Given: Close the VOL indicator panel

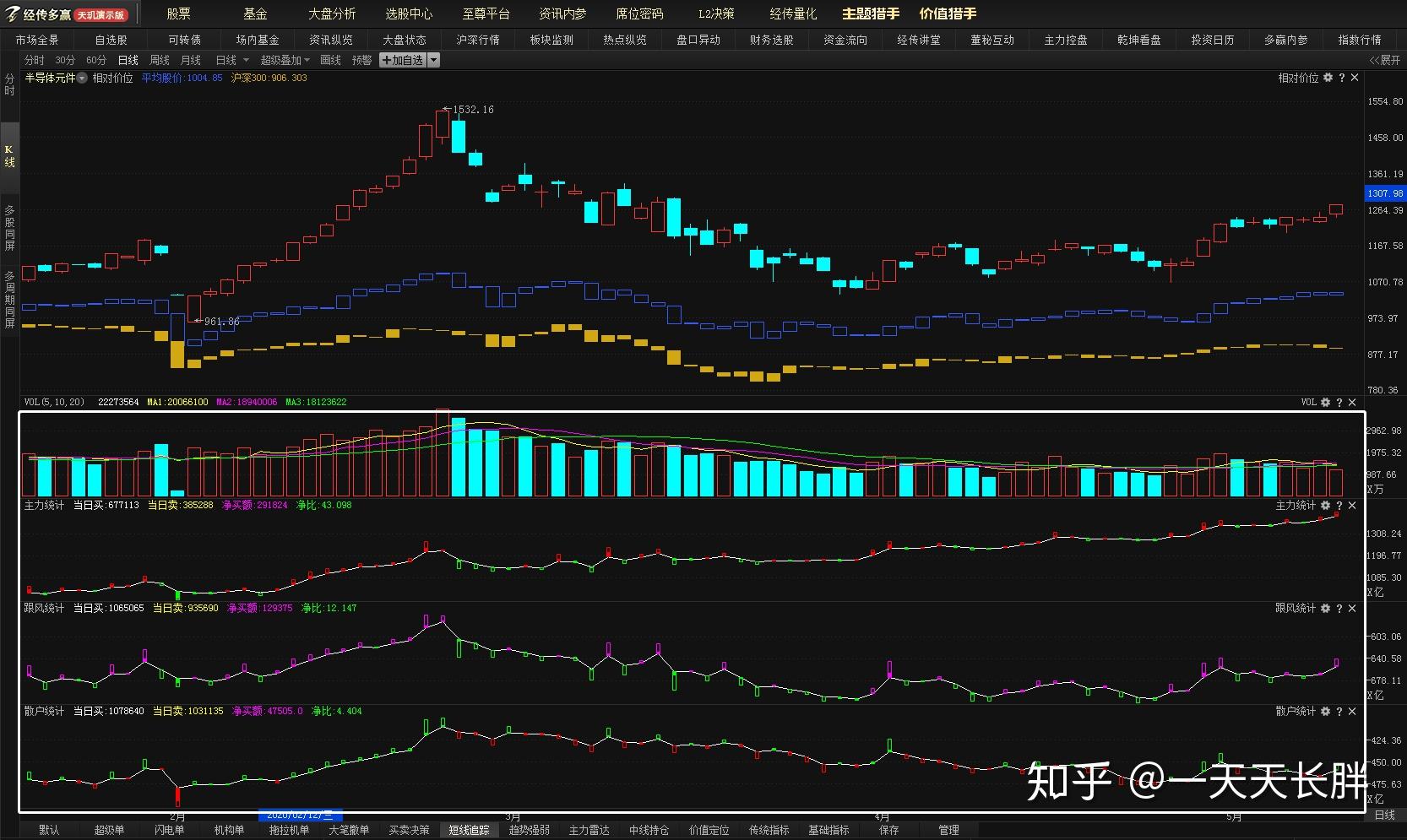Looking at the screenshot, I should coord(1352,403).
